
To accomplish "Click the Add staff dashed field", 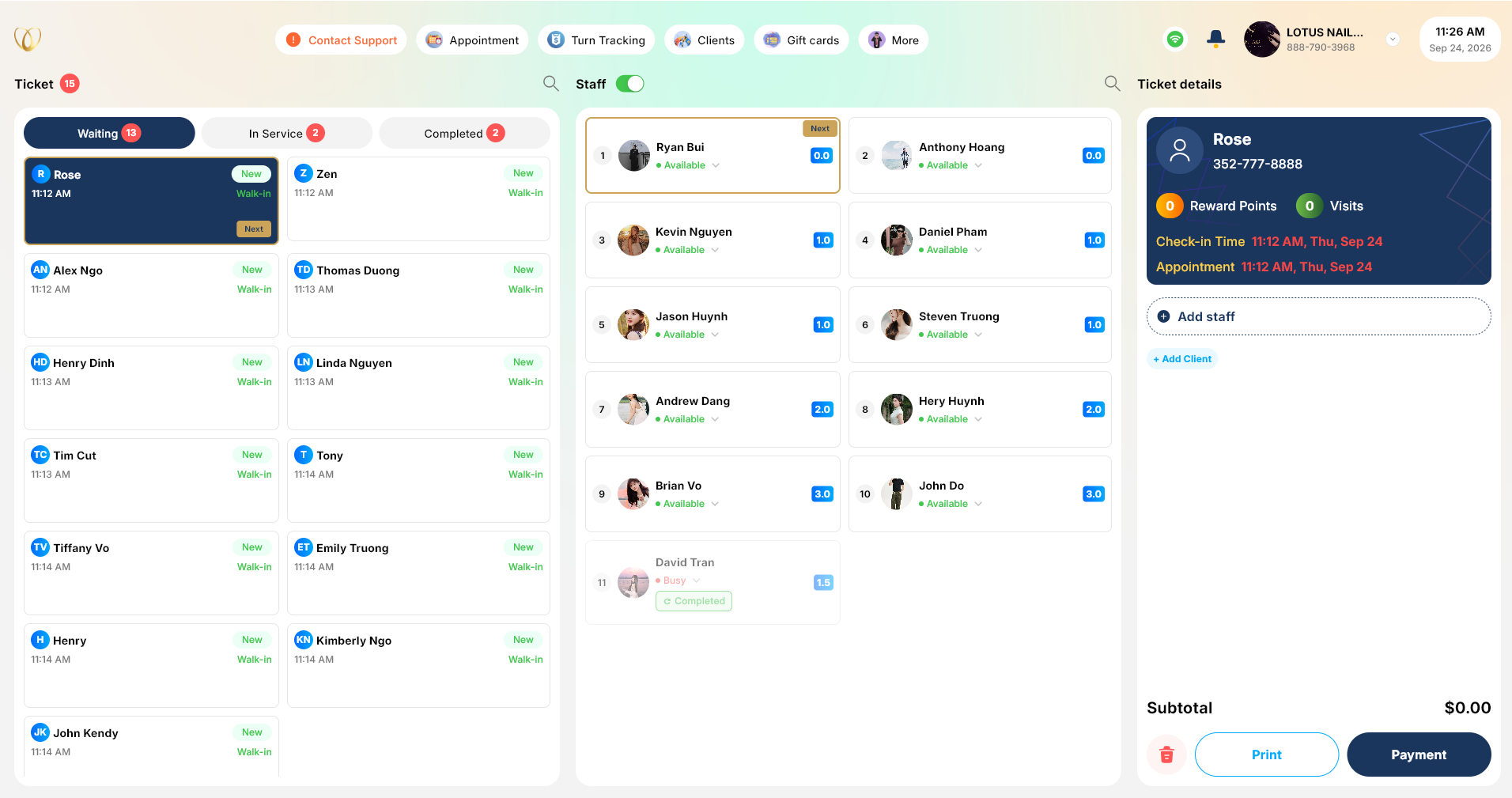I will pos(1318,316).
